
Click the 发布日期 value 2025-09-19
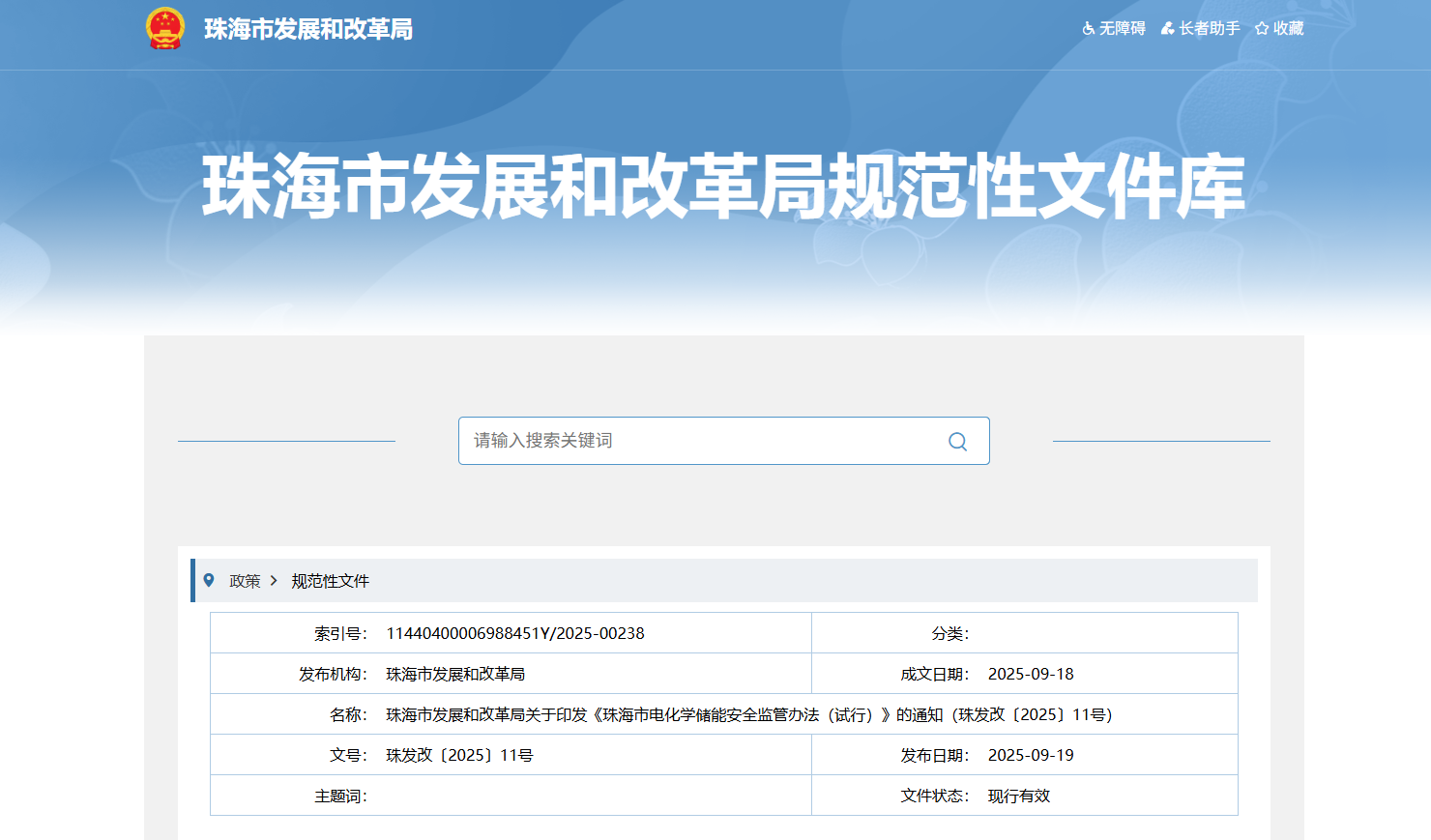coord(1031,755)
